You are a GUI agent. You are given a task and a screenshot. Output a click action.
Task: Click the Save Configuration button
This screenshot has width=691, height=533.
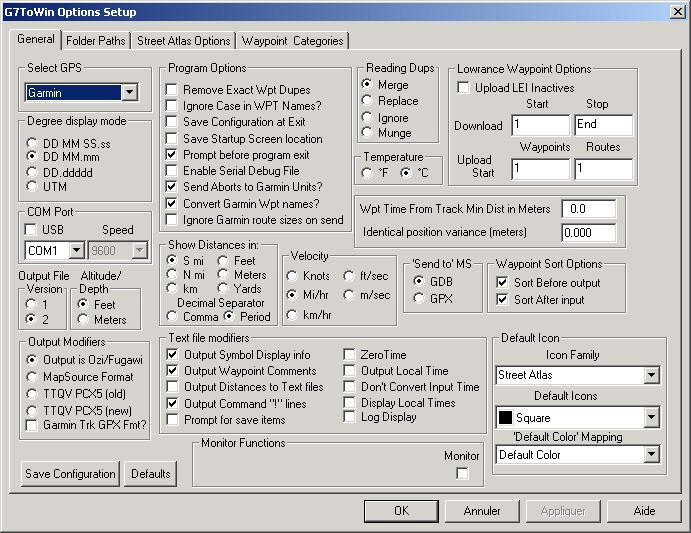70,474
